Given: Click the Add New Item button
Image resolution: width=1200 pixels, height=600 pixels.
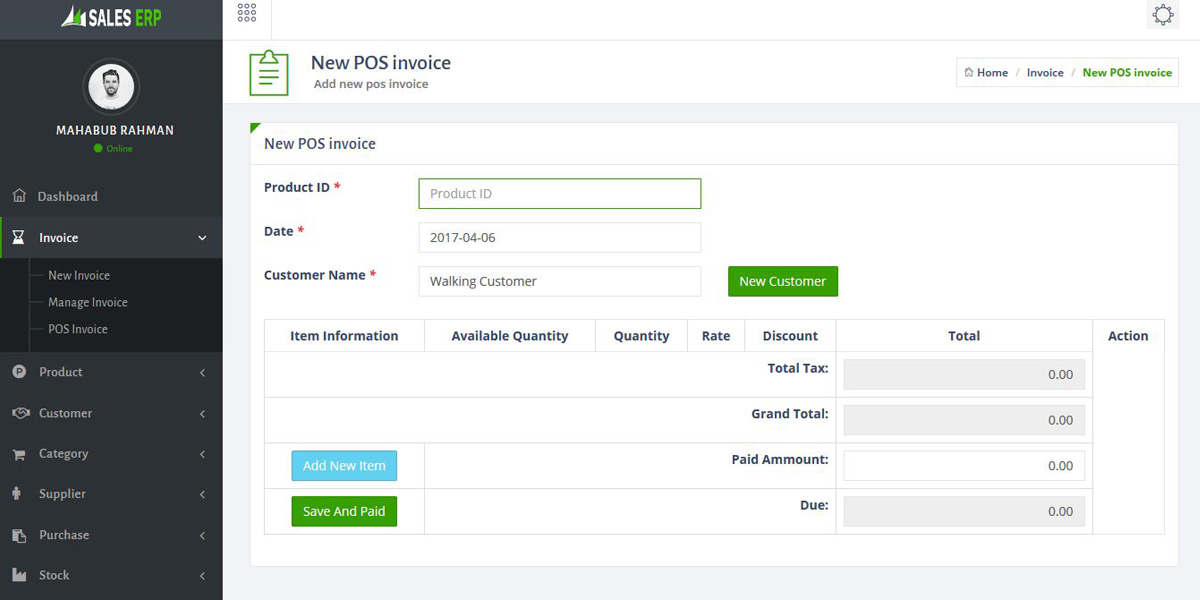Looking at the screenshot, I should pos(344,466).
